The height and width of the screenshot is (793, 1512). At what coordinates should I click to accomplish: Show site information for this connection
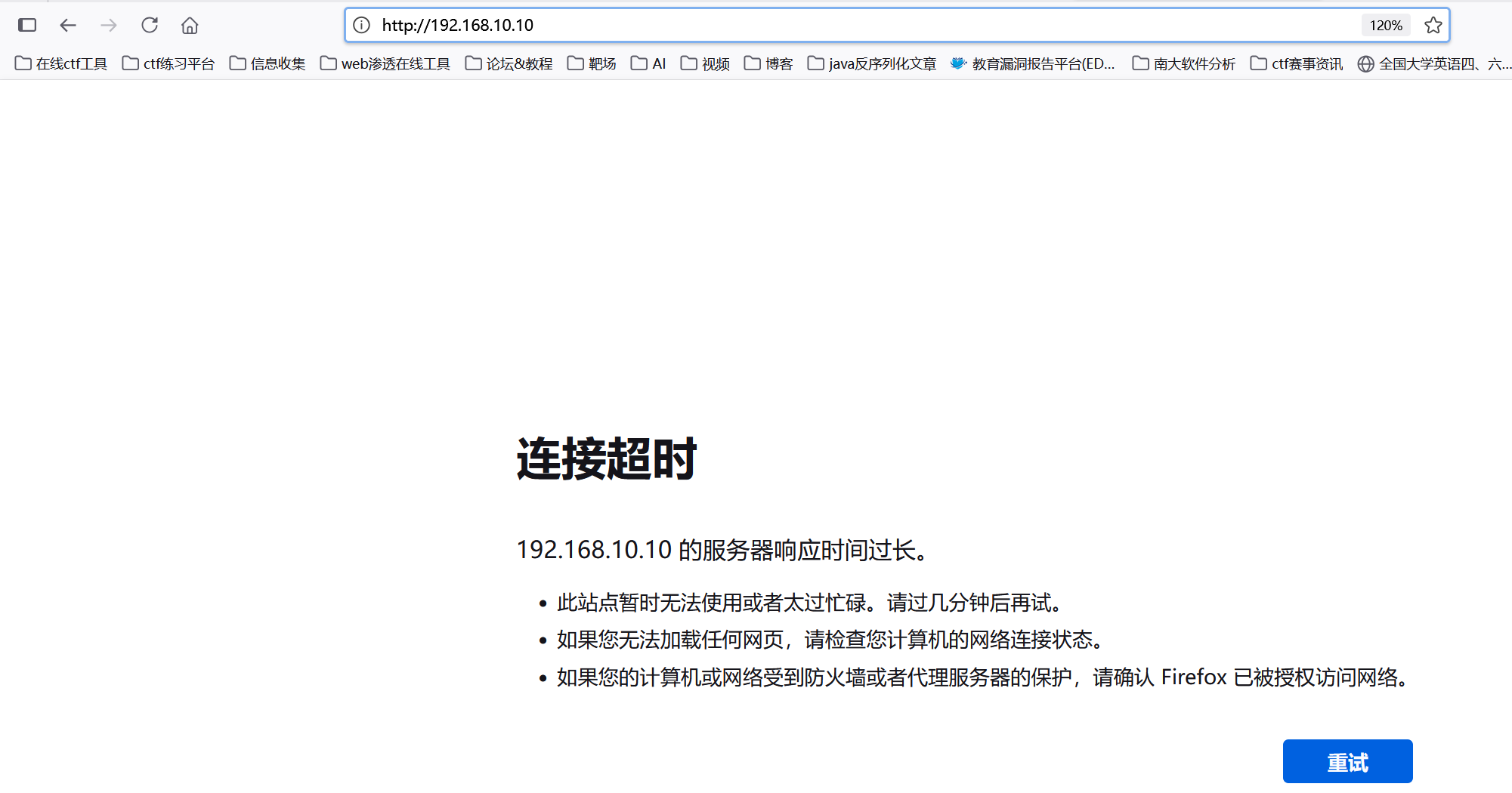362,25
